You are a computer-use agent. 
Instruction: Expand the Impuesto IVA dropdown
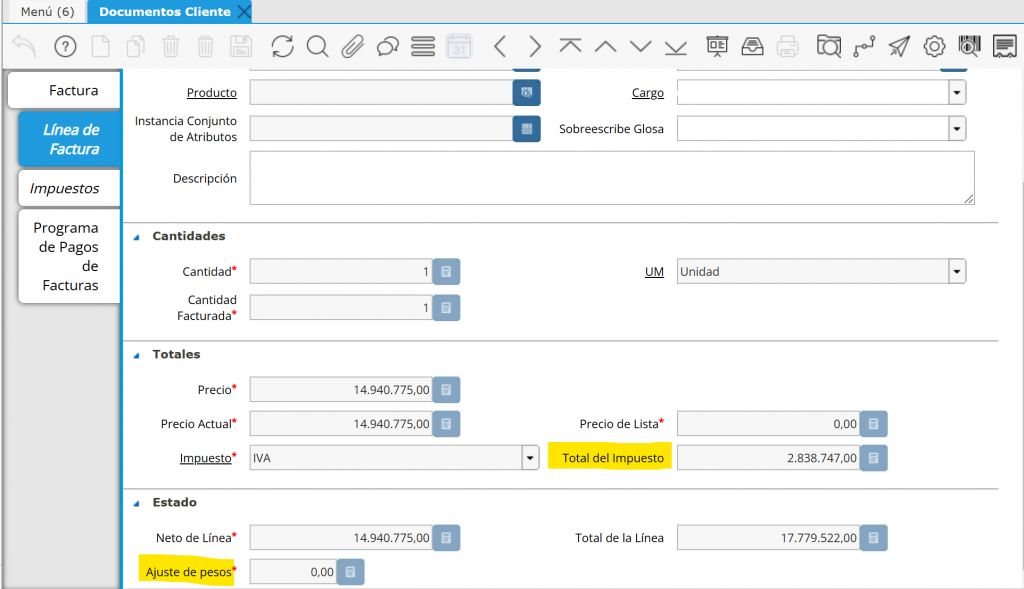click(530, 458)
